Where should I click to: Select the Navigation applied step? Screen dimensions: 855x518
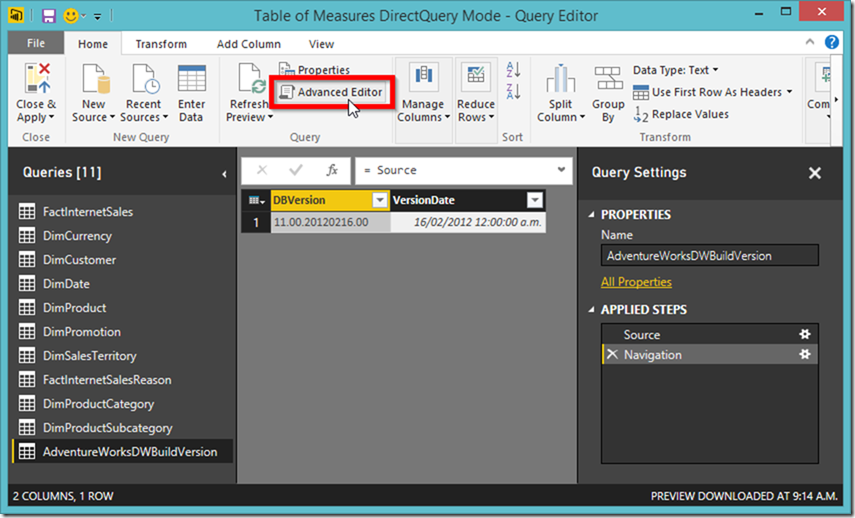pyautogui.click(x=709, y=354)
